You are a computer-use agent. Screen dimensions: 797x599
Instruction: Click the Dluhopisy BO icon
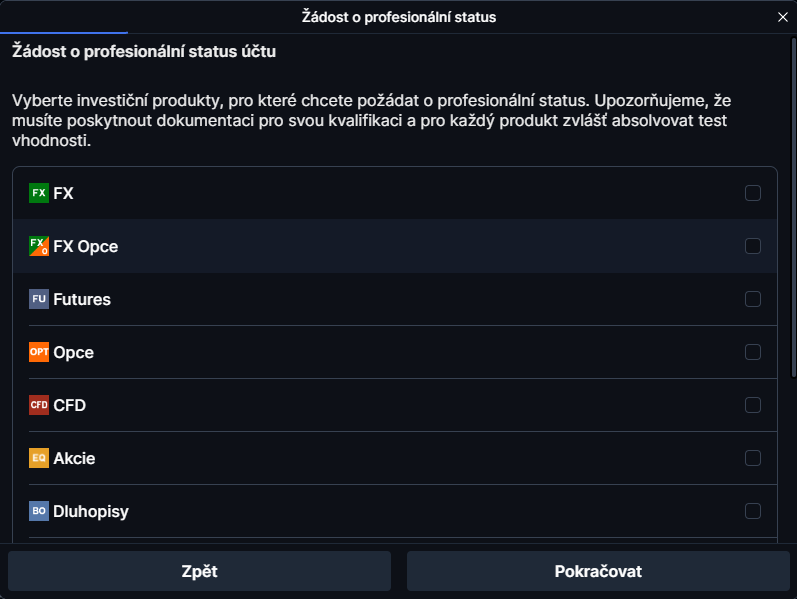(39, 511)
